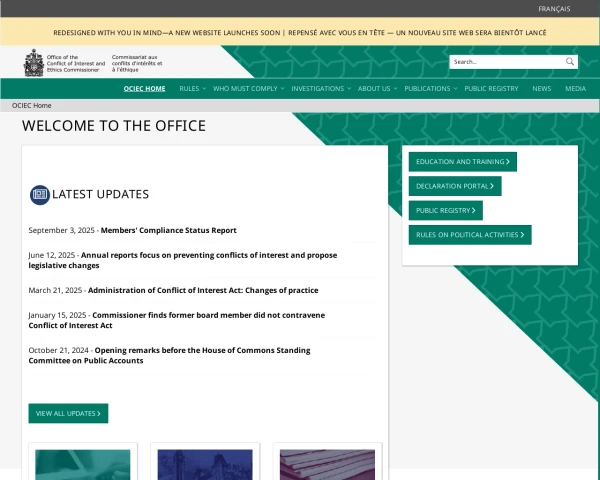
Task: Open the blue Parliament building thumbnail card
Action: [205, 464]
